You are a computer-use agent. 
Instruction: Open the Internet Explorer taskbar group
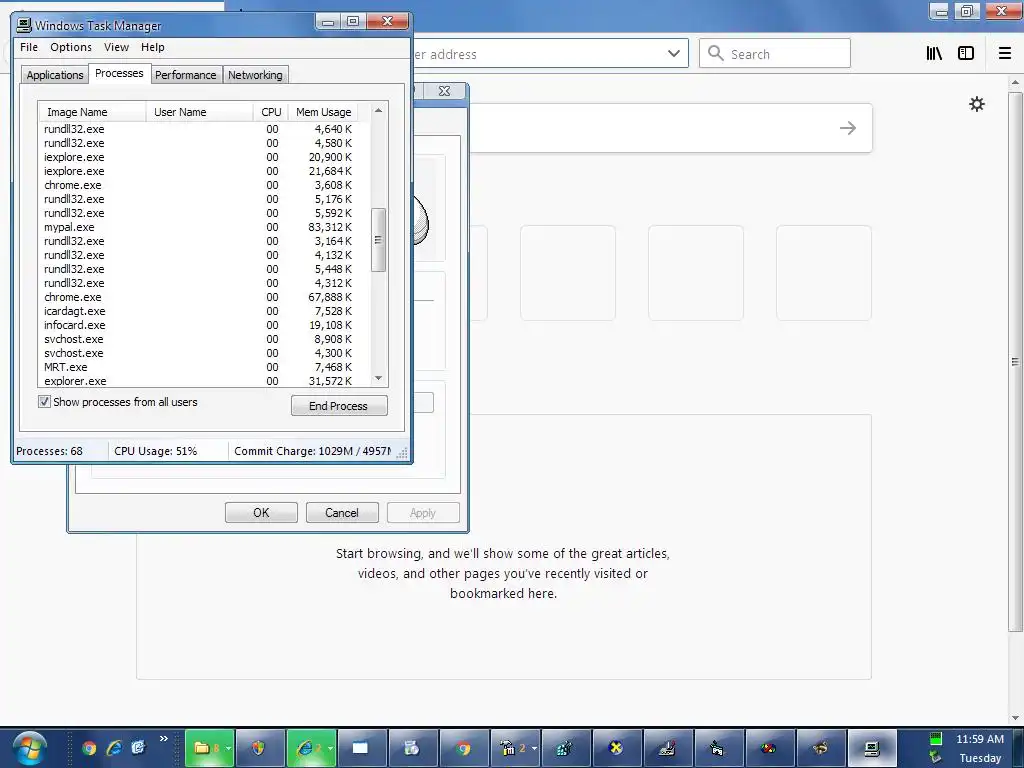tap(311, 748)
